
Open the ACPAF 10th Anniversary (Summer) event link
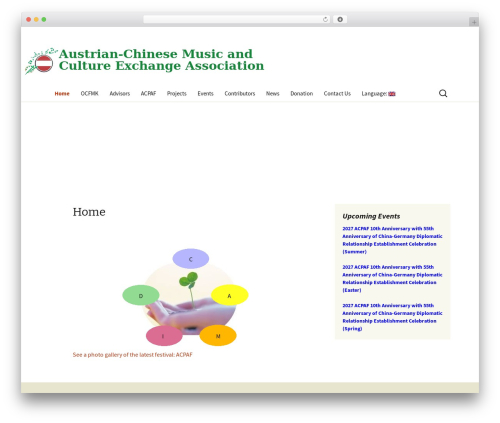point(392,240)
